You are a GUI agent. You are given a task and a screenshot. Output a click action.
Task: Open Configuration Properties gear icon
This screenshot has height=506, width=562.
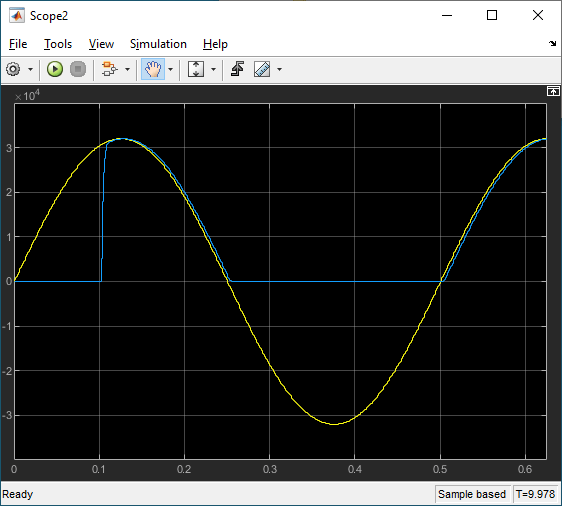(13, 69)
